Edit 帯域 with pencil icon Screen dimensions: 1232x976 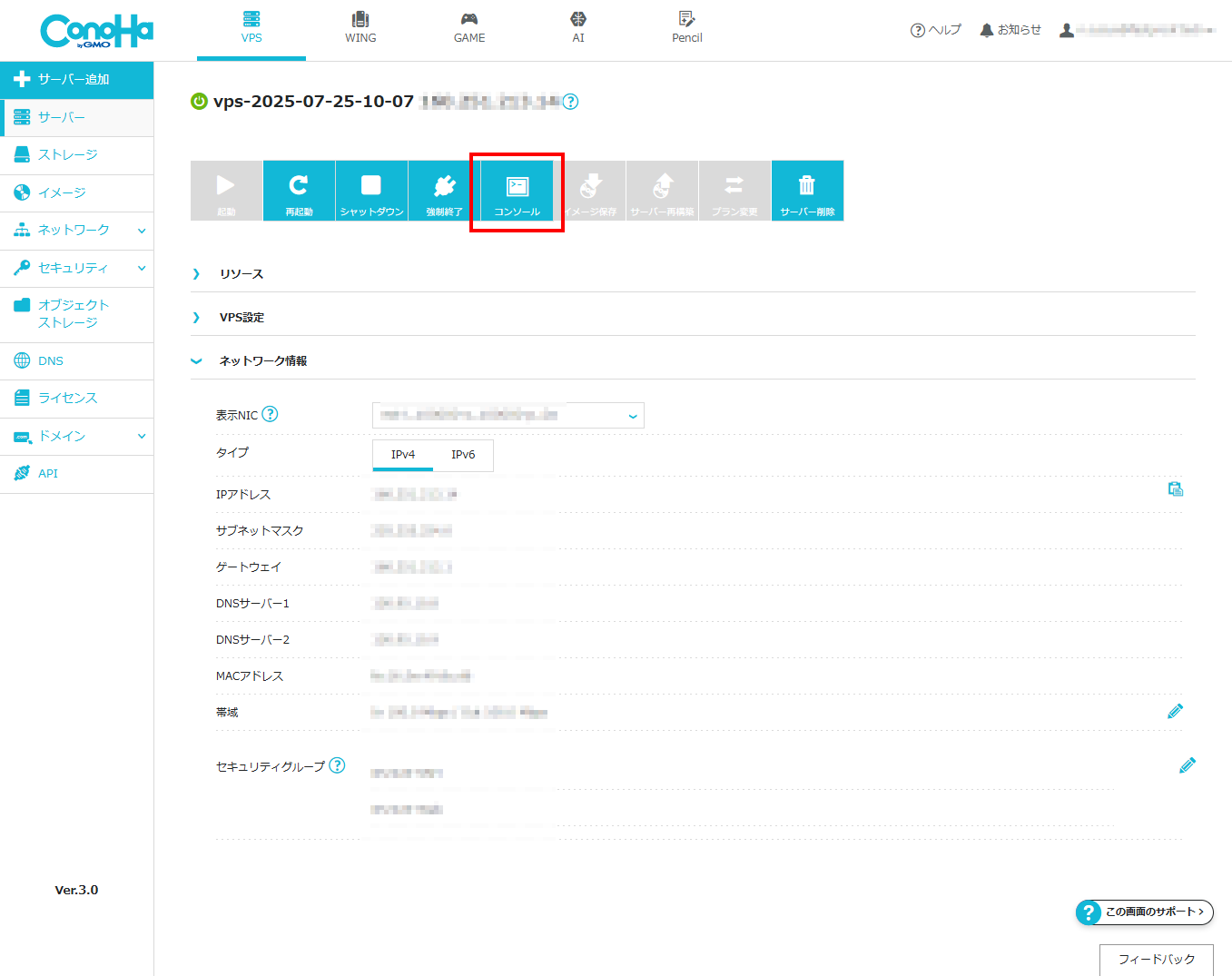tap(1176, 711)
